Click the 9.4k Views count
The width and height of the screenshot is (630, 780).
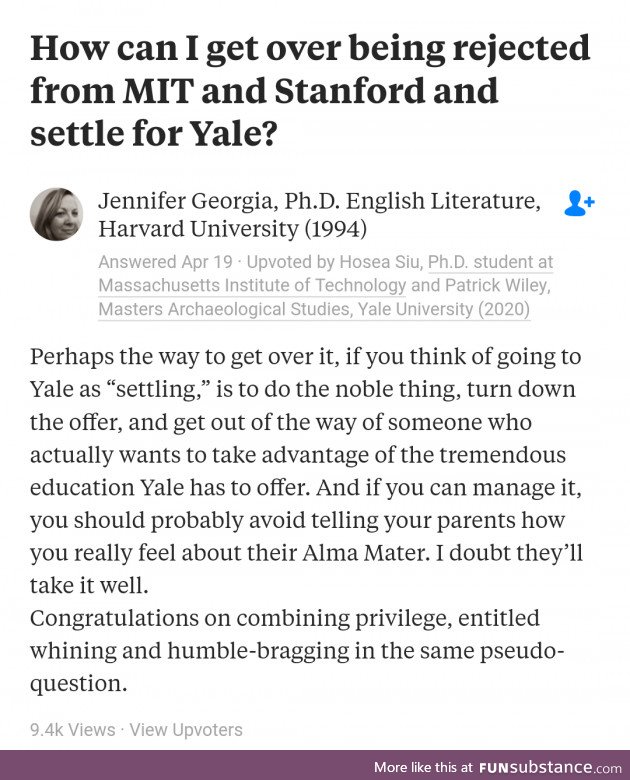73,730
